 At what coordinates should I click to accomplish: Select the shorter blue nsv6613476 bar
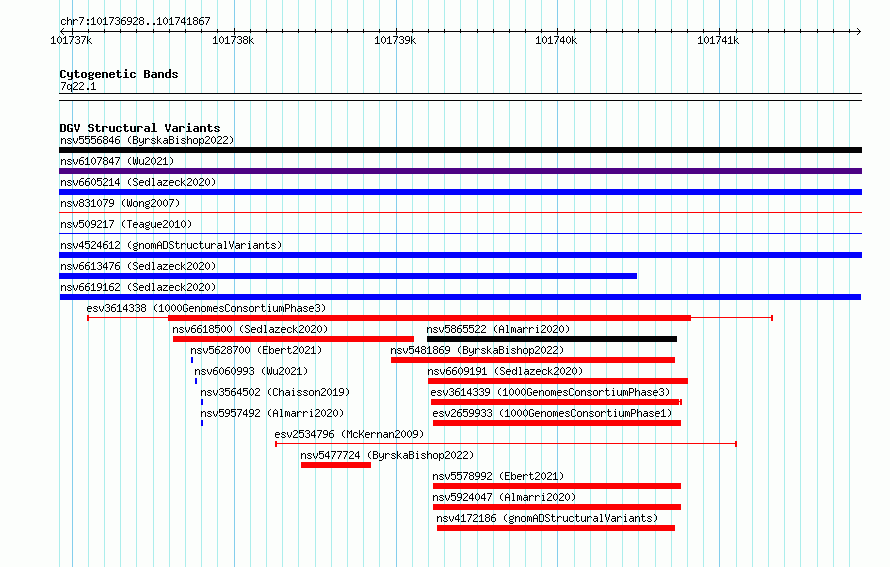348,276
